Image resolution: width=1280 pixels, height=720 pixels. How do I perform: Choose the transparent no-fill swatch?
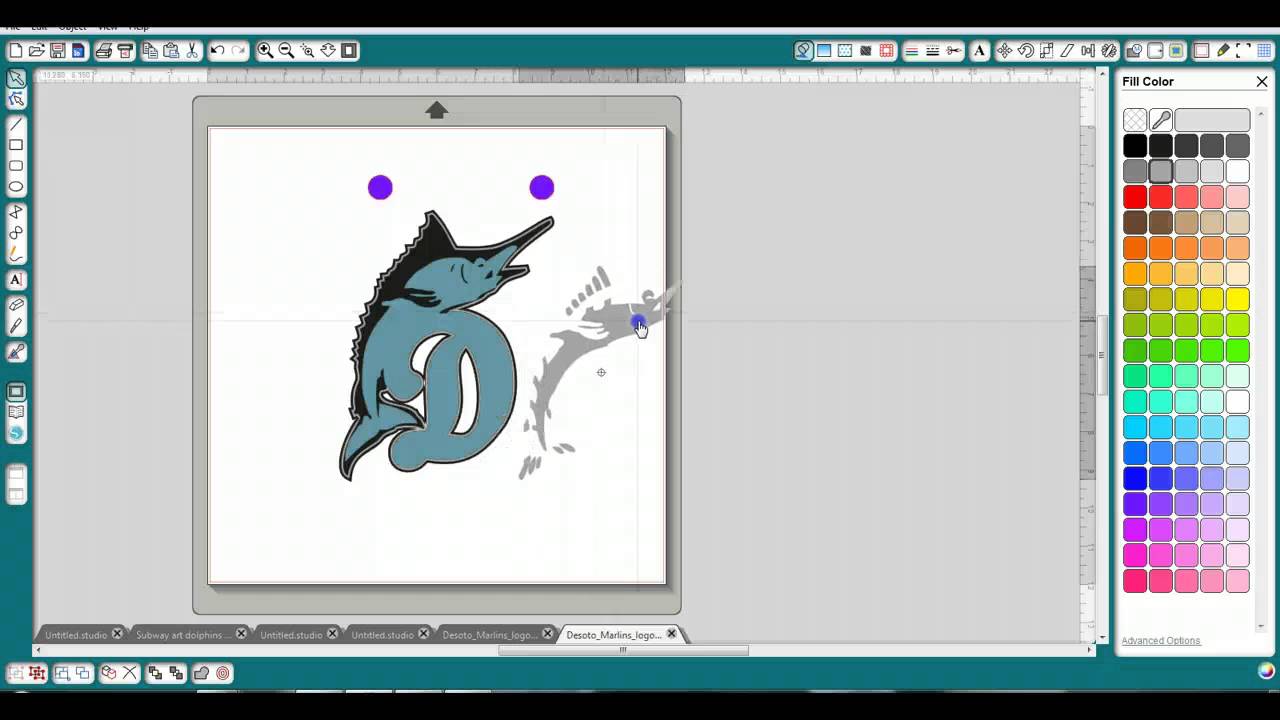click(1135, 120)
